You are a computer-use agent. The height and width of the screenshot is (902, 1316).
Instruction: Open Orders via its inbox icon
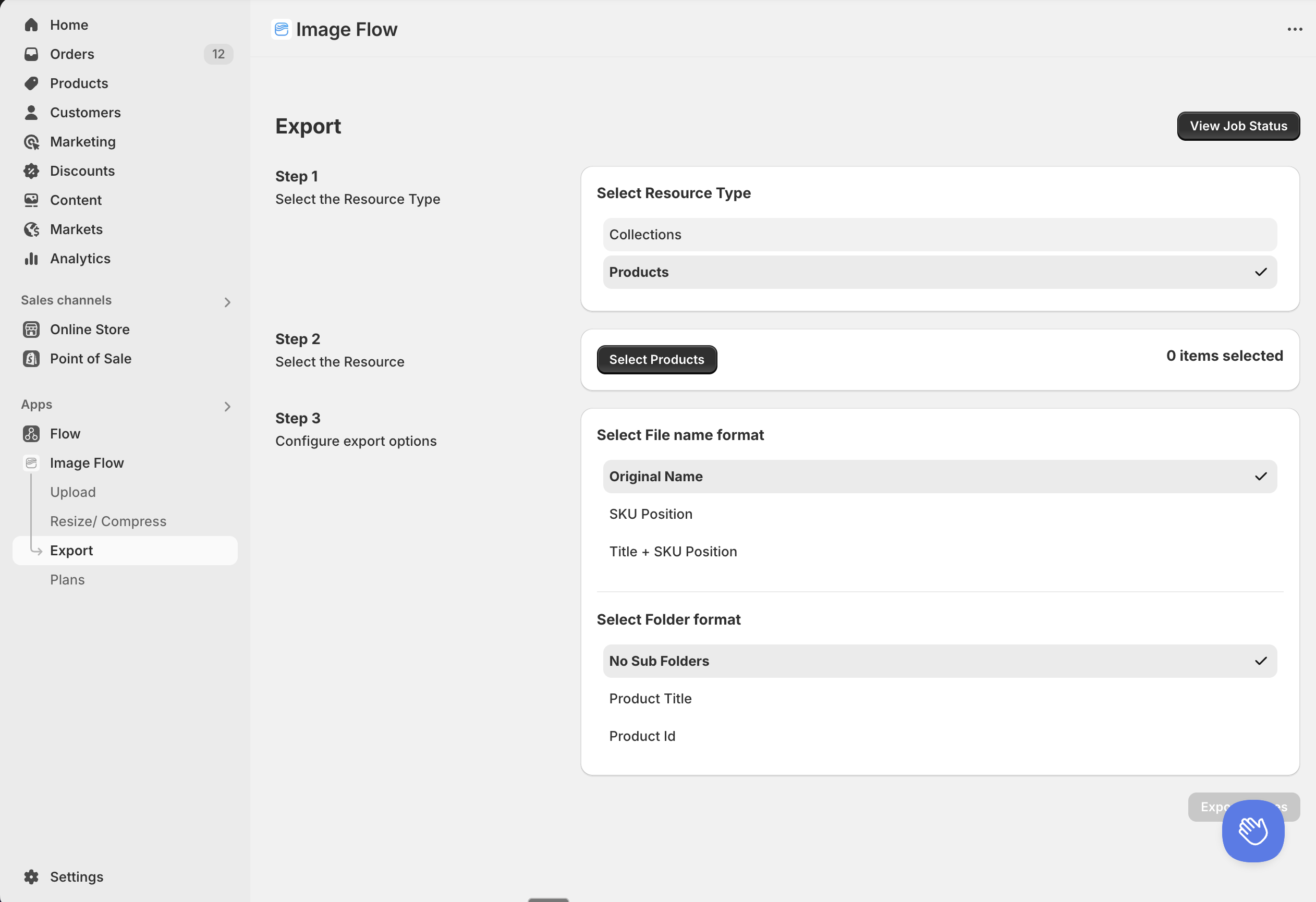(x=31, y=54)
